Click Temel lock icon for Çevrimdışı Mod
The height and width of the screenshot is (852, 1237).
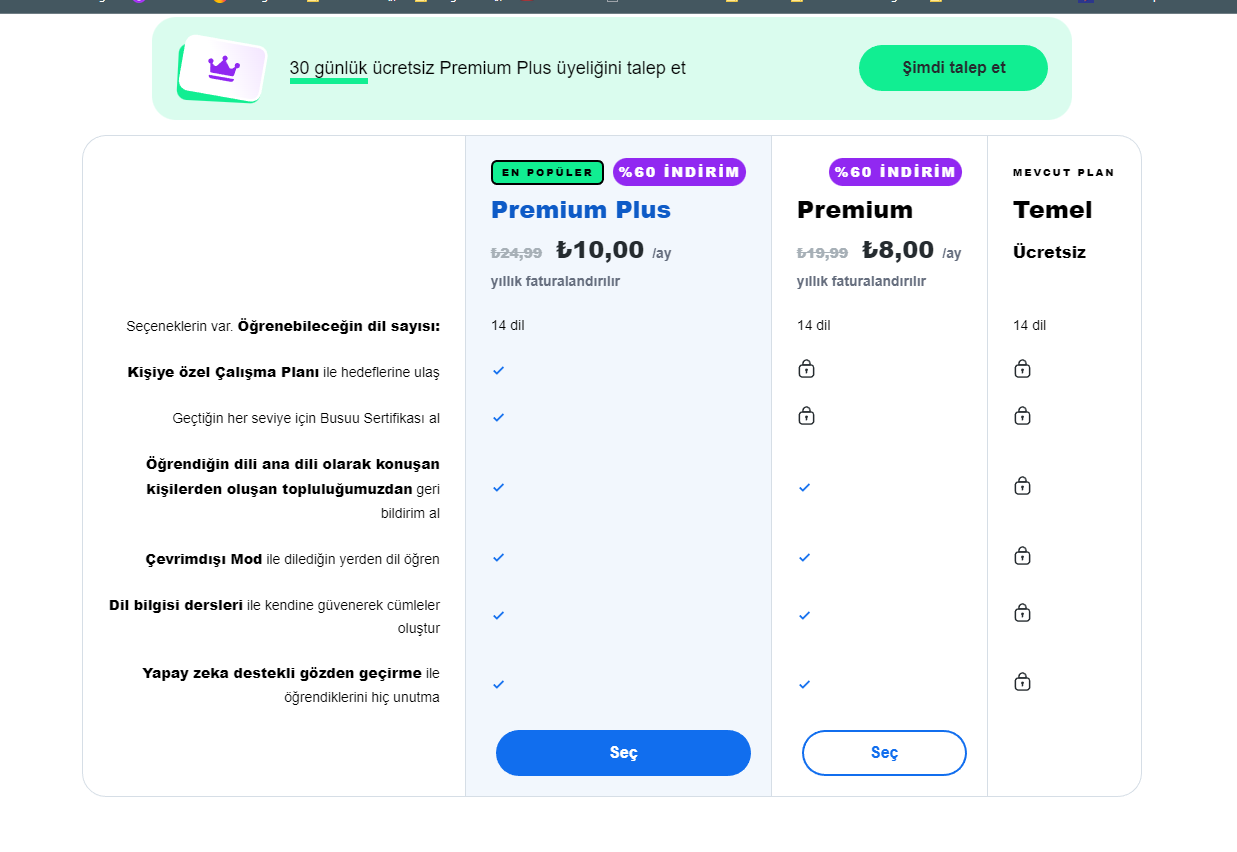pos(1022,556)
